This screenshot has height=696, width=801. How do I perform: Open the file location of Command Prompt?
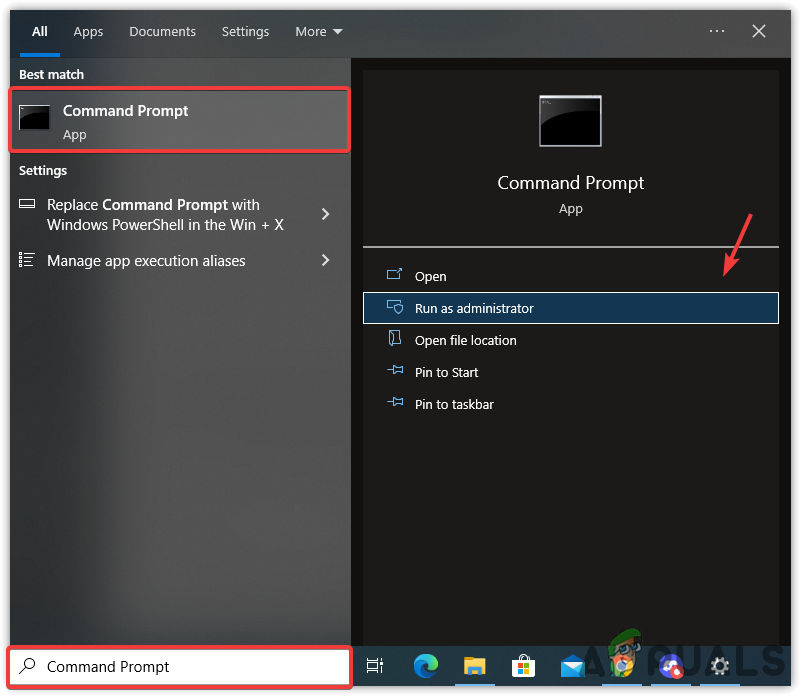[x=466, y=340]
